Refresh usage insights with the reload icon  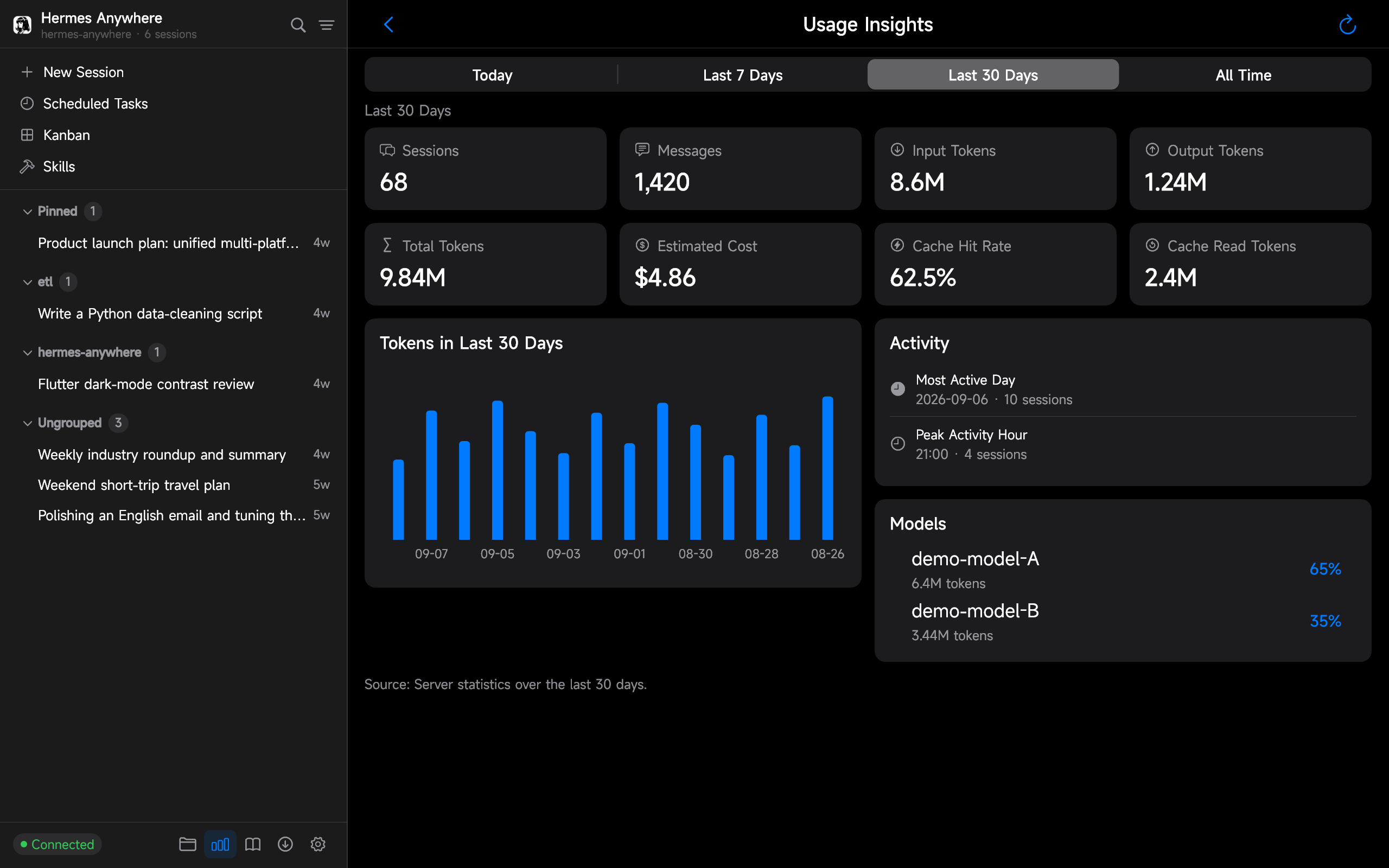click(1347, 25)
